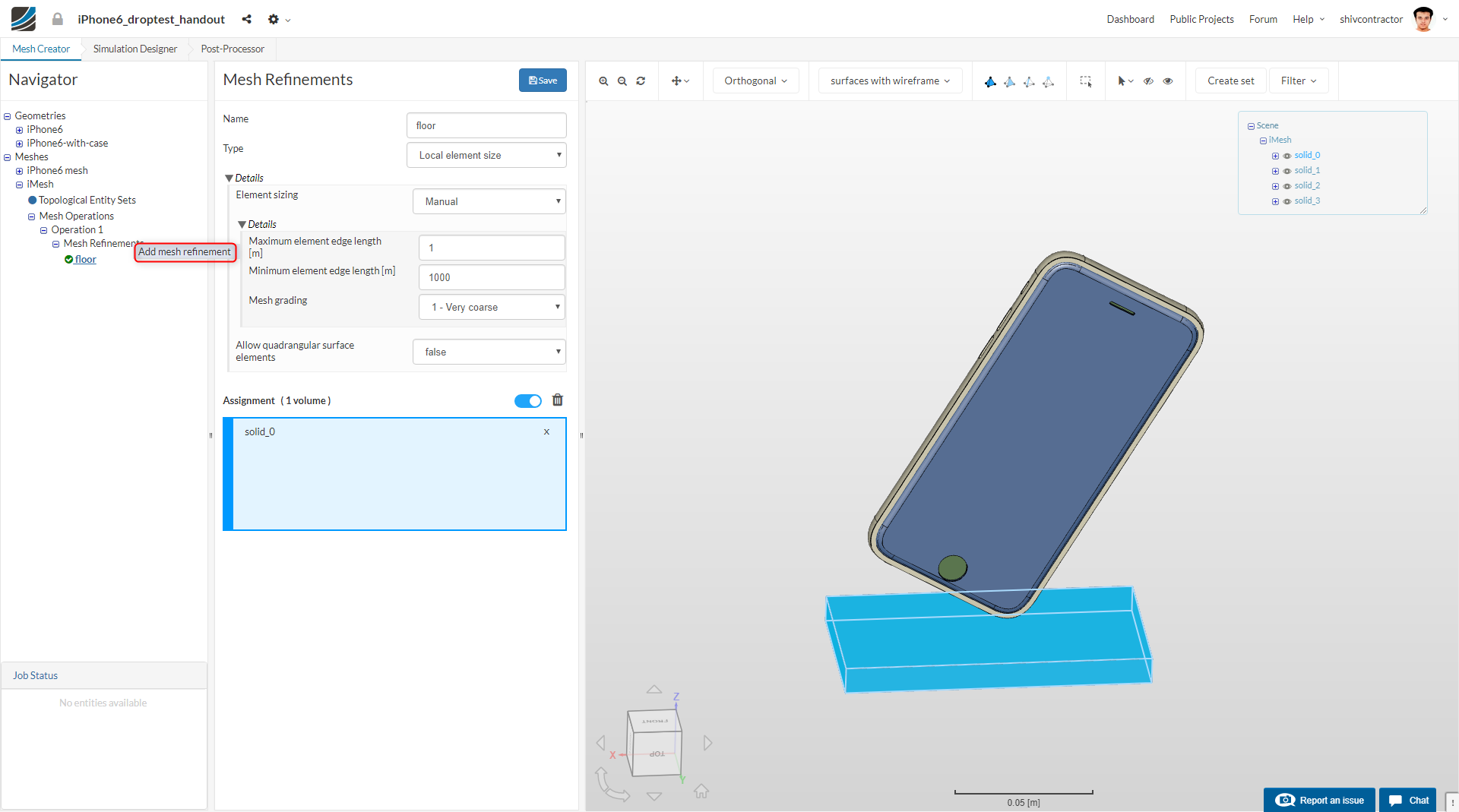The width and height of the screenshot is (1459, 812).
Task: Hide solid_1 via its eye icon
Action: [1287, 171]
